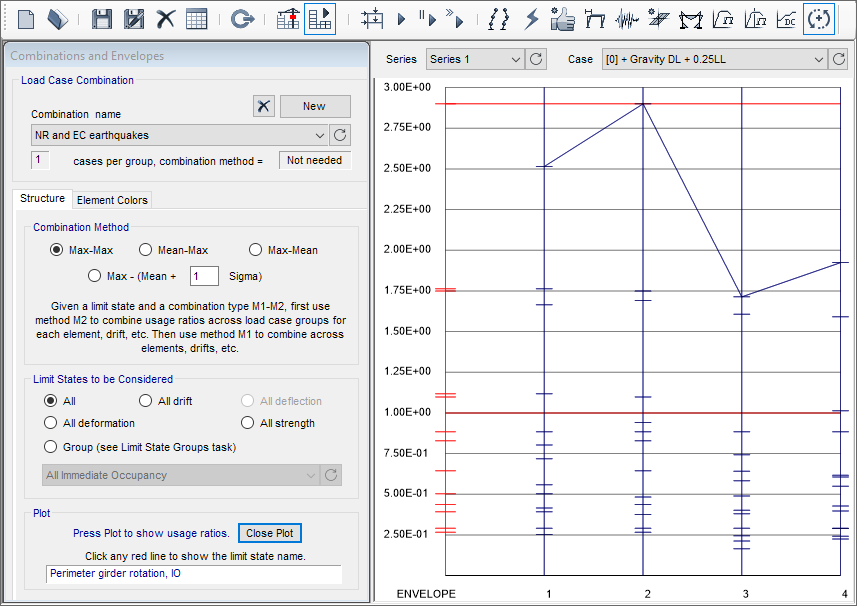Screen dimensions: 857x606
Task: Click the Save As floppy-with-pencil icon
Action: (133, 19)
